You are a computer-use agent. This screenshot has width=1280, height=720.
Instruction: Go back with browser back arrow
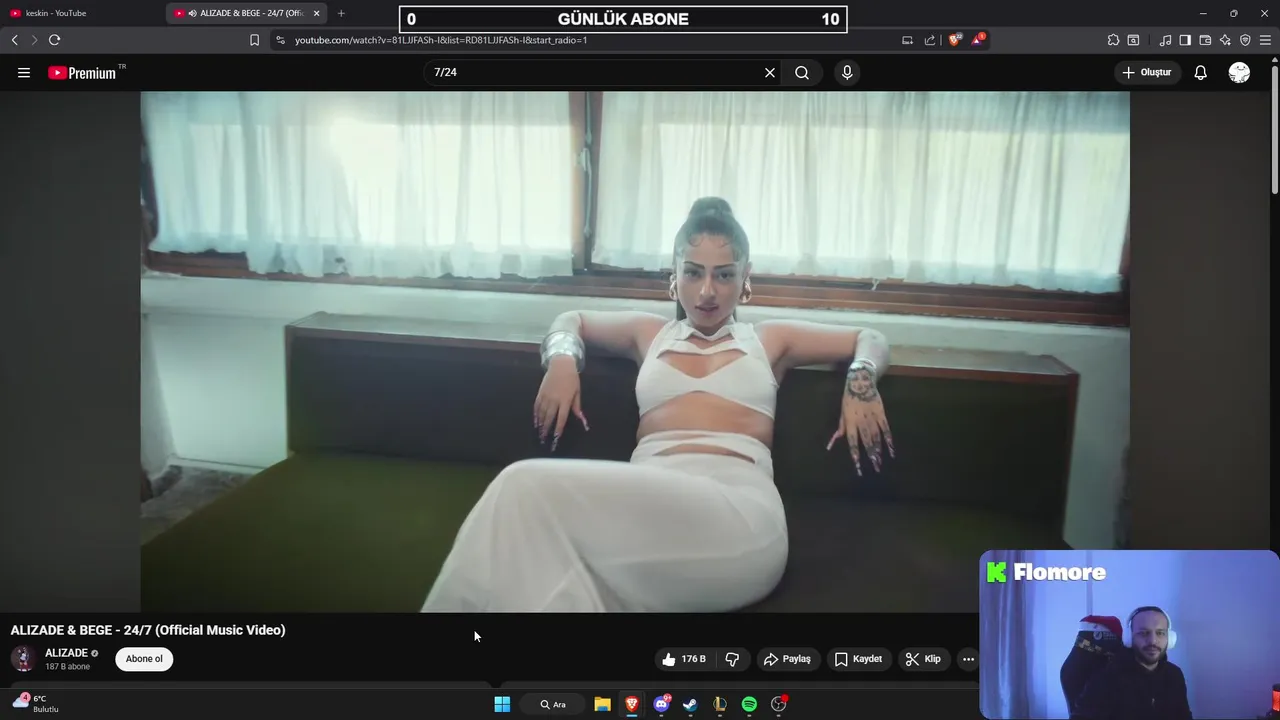pos(14,40)
